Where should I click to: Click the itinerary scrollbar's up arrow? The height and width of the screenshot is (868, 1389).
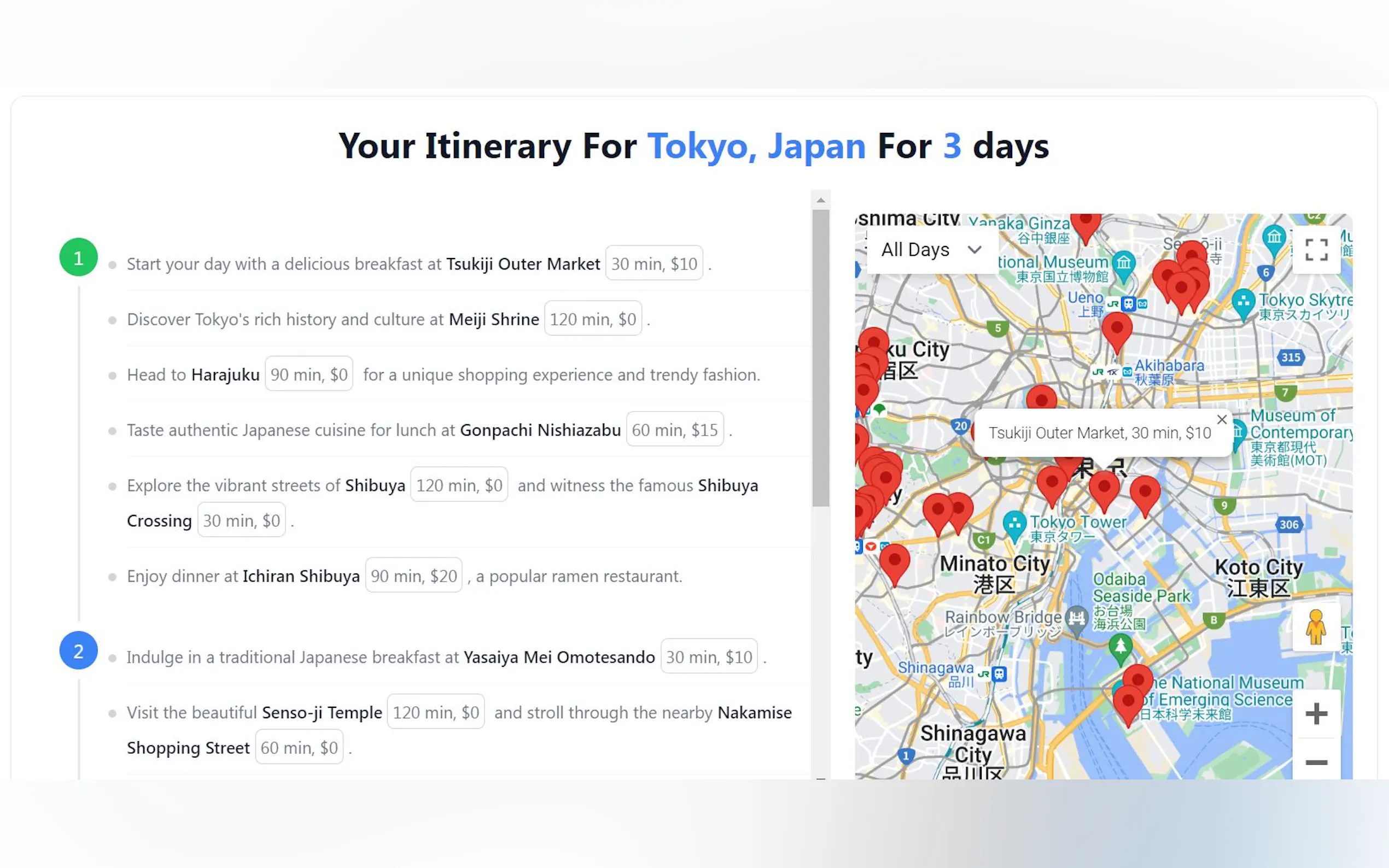click(x=820, y=201)
